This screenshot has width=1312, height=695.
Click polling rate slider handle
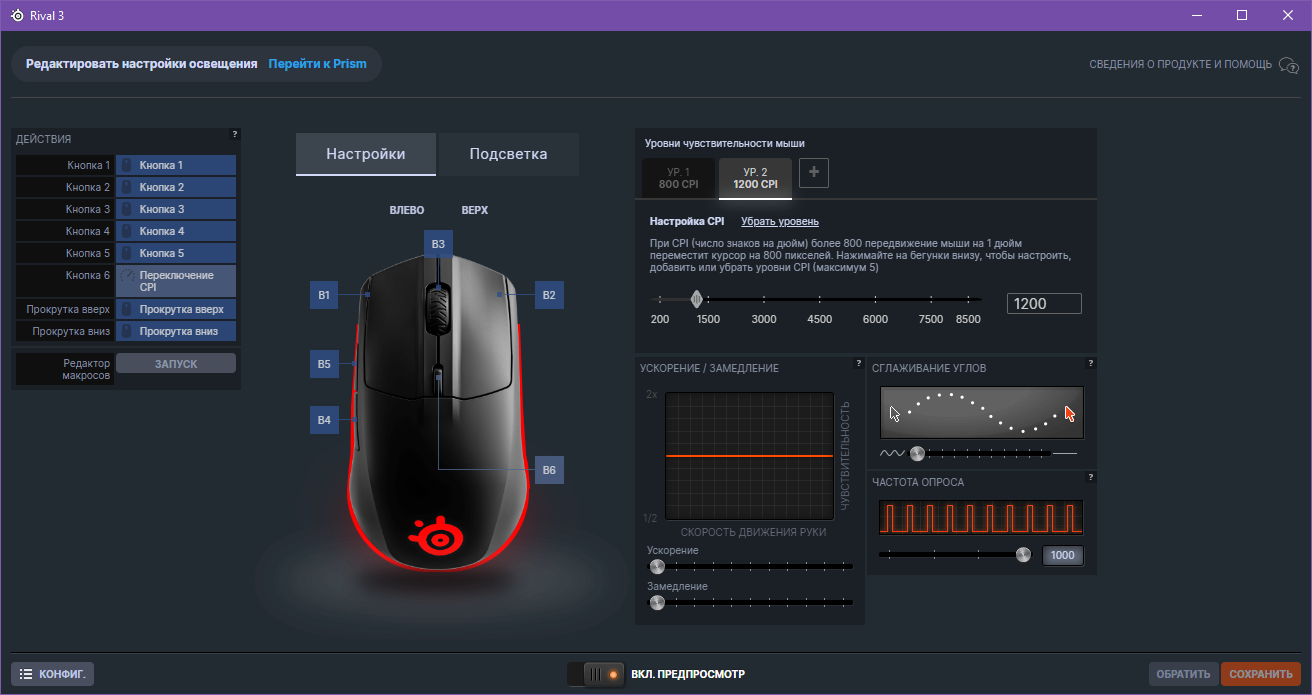pos(1023,555)
